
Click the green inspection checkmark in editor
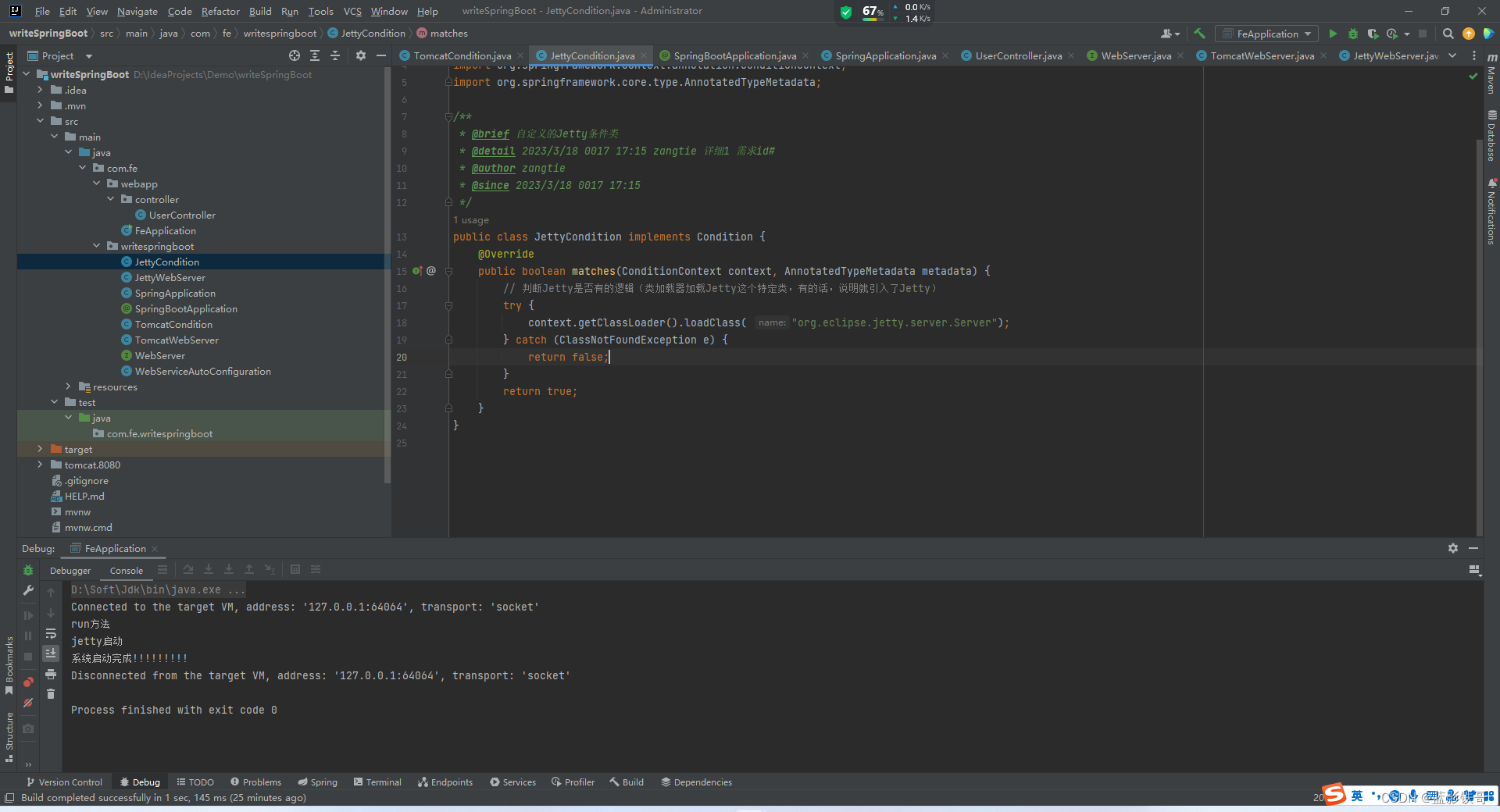click(x=1473, y=77)
